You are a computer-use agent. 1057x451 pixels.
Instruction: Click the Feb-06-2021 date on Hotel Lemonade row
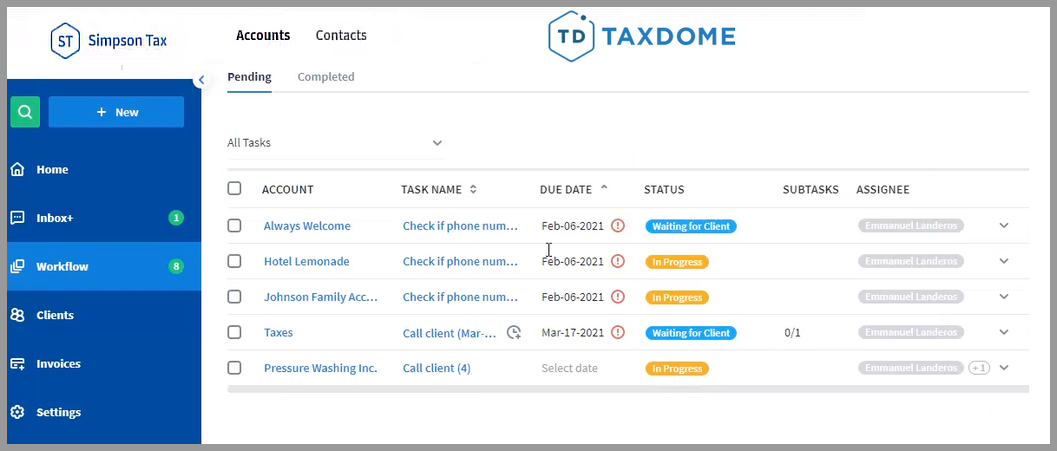[x=572, y=262]
